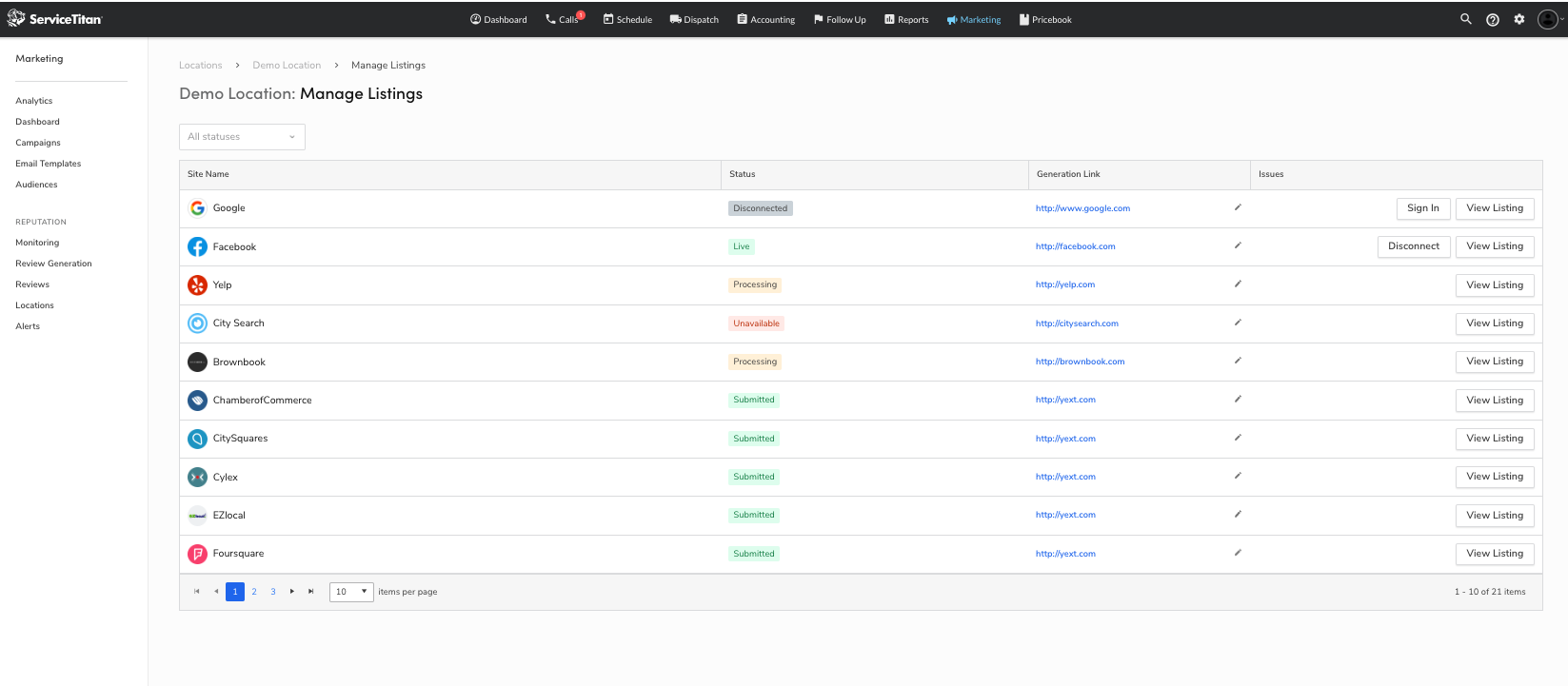Click the Sign In button for Google
The height and width of the screenshot is (686, 1568).
[x=1423, y=208]
